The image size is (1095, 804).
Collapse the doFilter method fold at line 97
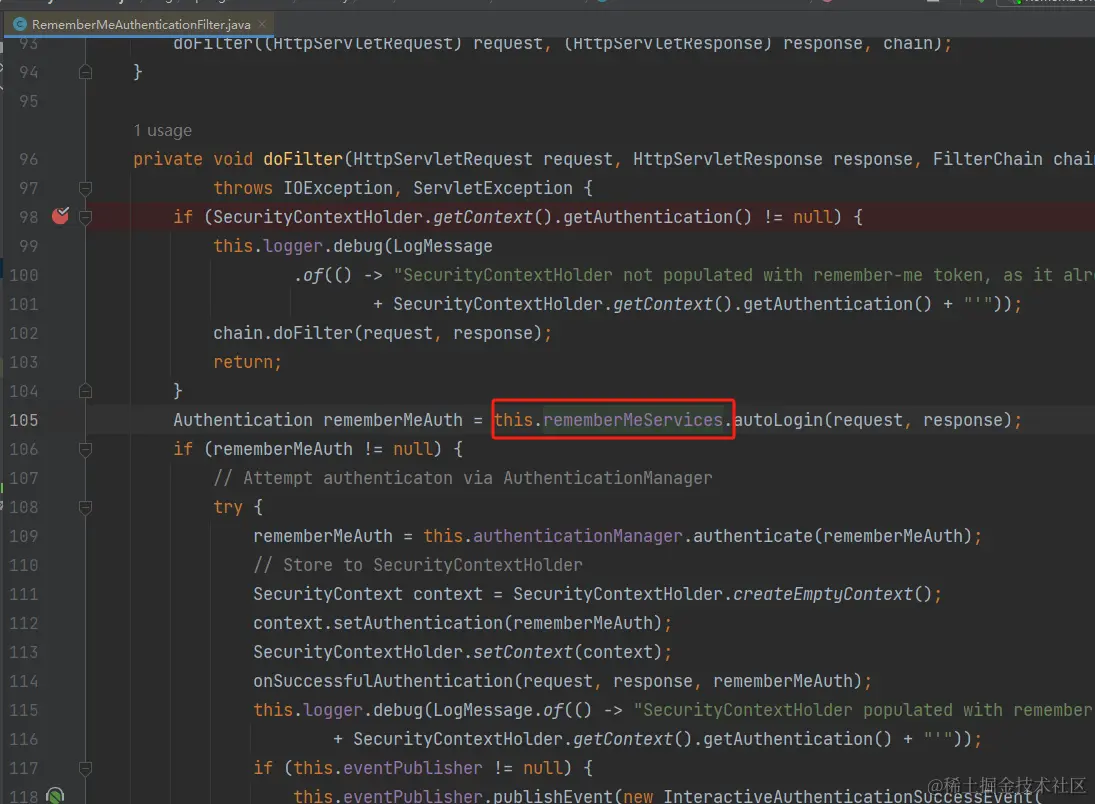(85, 188)
